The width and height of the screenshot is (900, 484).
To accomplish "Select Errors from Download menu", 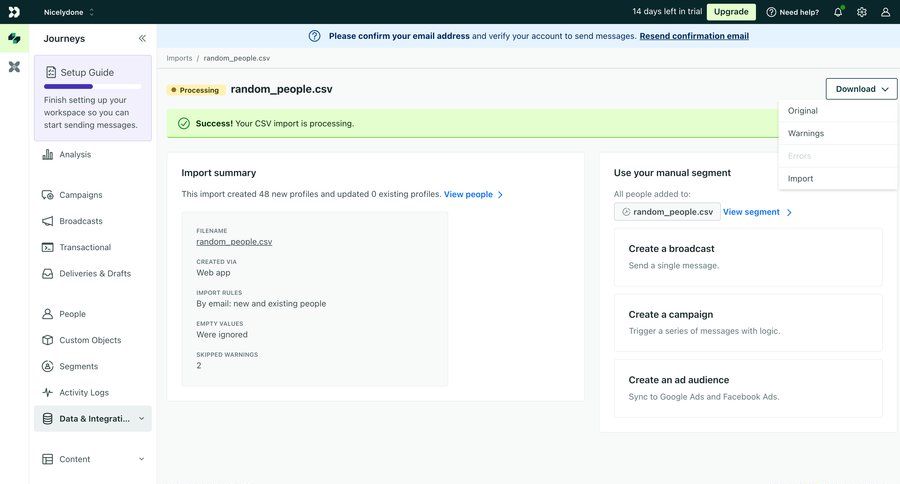I will (x=838, y=156).
